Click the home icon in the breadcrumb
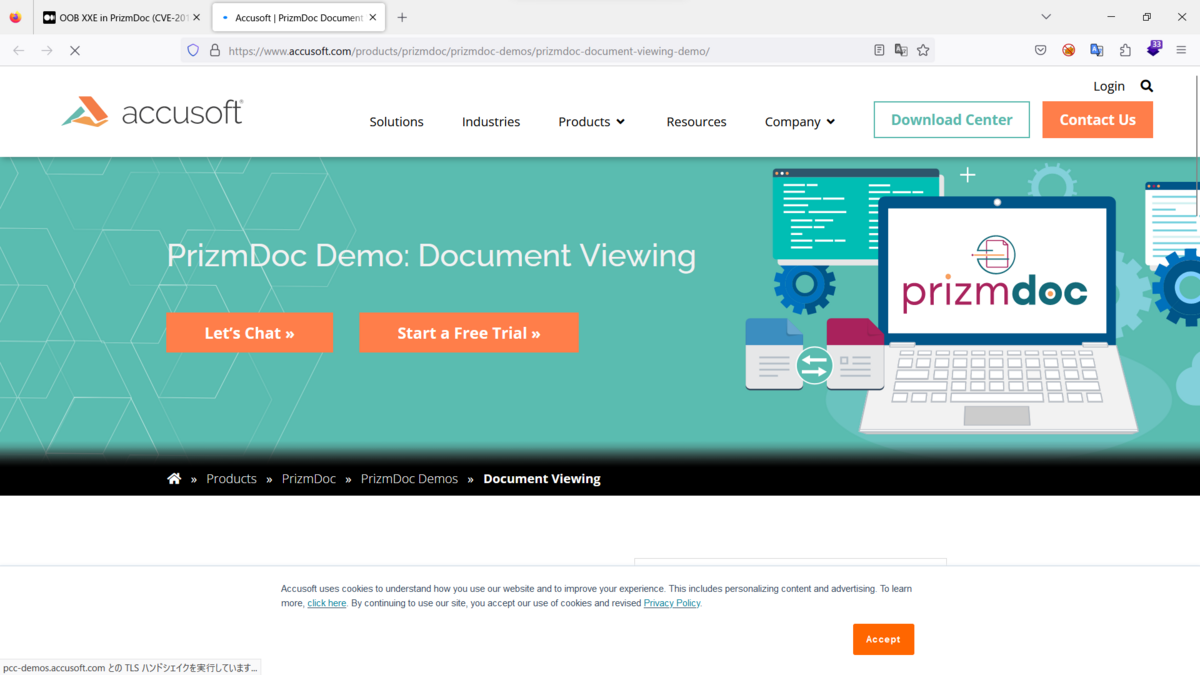The height and width of the screenshot is (675, 1200). click(174, 478)
